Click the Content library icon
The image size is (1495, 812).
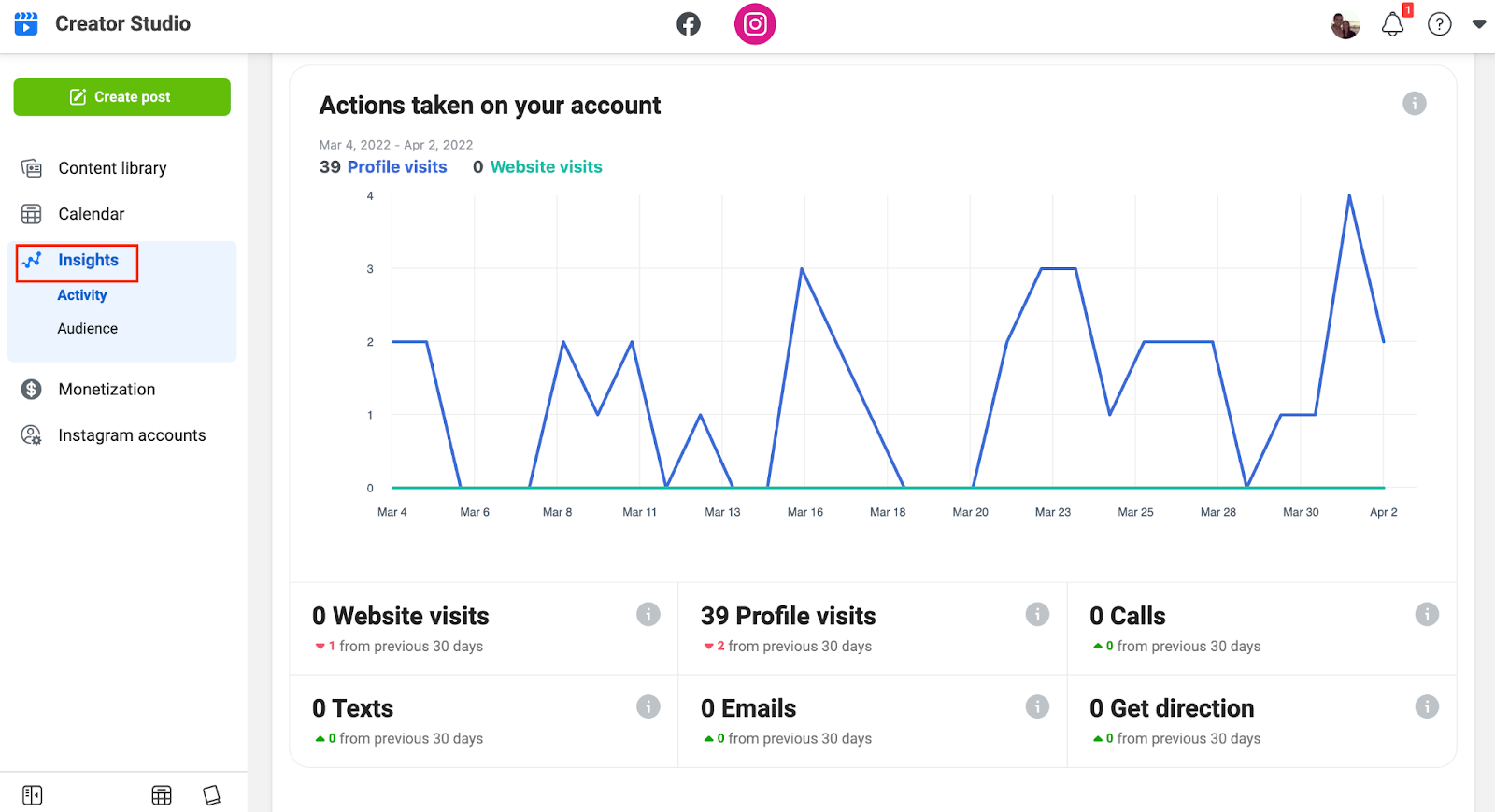pyautogui.click(x=32, y=168)
